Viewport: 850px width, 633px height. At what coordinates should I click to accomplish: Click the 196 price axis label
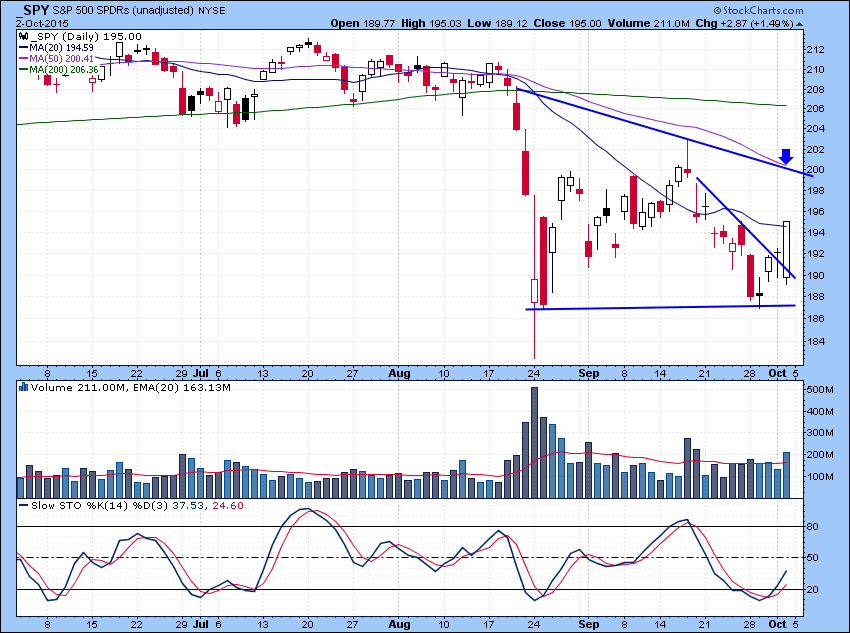(816, 211)
